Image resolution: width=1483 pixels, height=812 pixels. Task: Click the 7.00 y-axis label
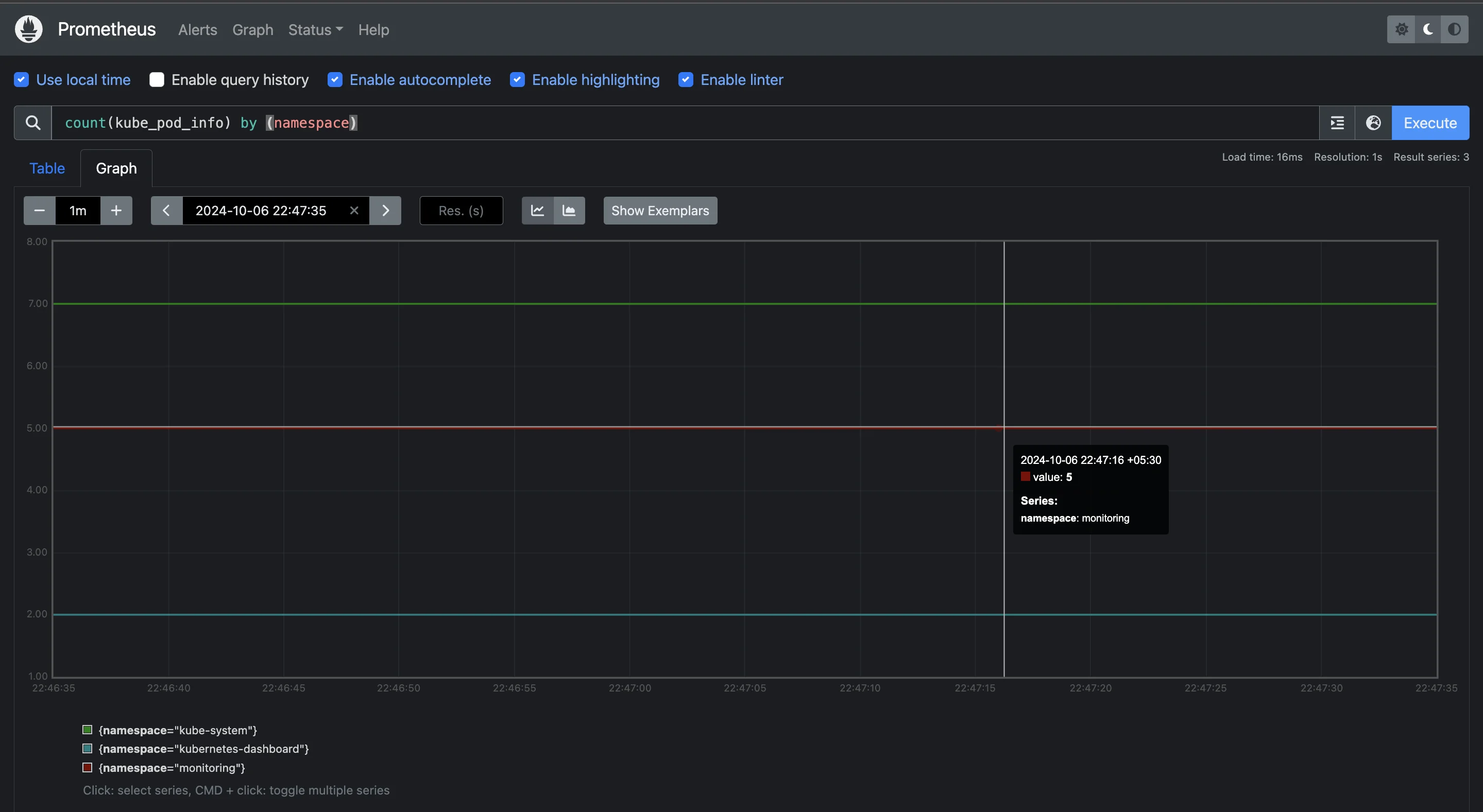click(38, 304)
